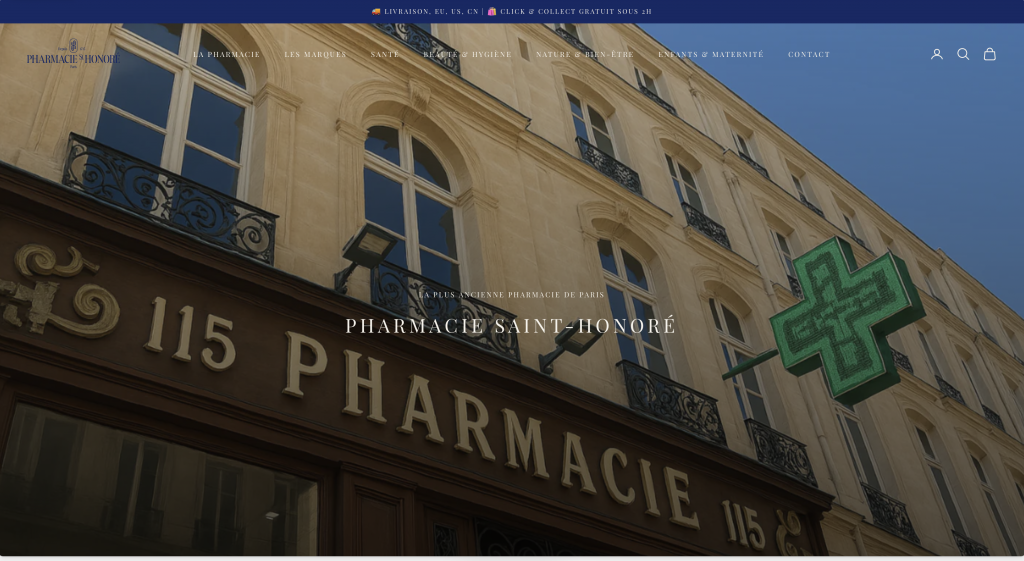Click the shopping bags emoji in banner
The height and width of the screenshot is (561, 1024).
pos(492,11)
